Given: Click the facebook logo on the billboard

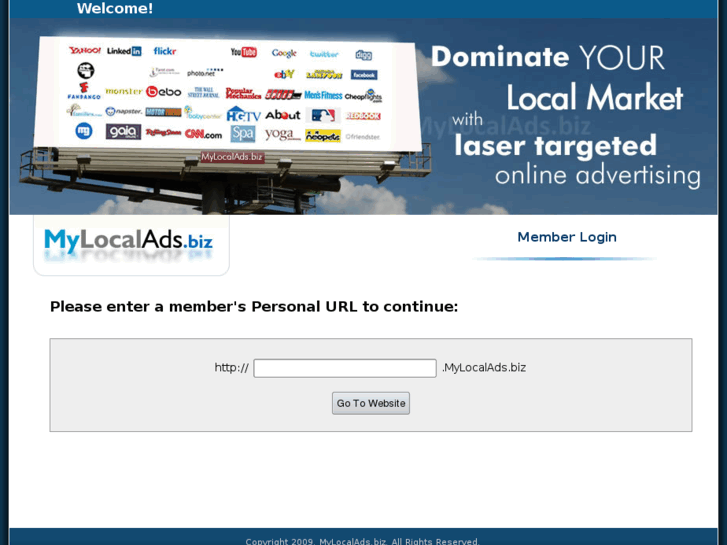Looking at the screenshot, I should point(364,75).
